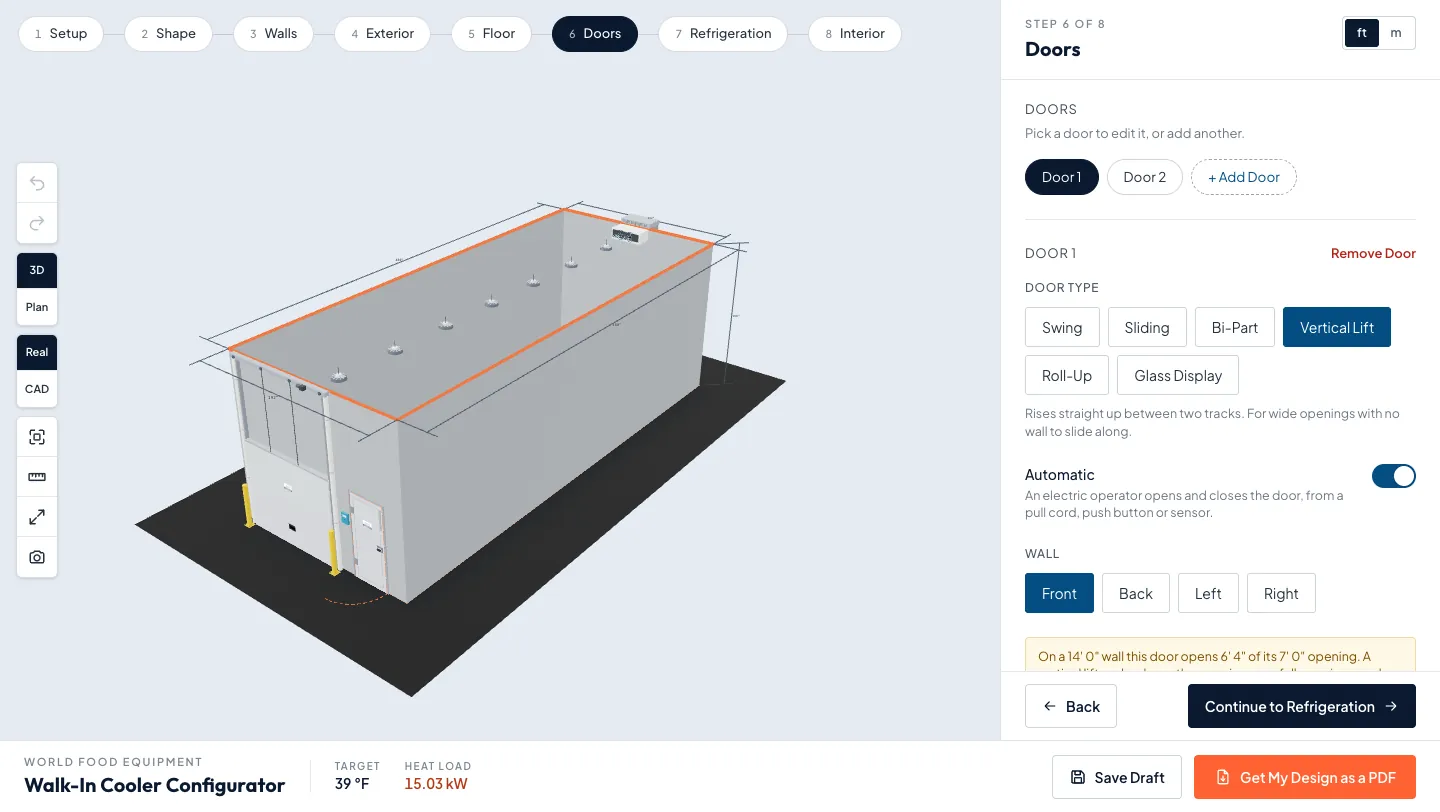Set units to feet
The width and height of the screenshot is (1440, 812).
(1362, 33)
